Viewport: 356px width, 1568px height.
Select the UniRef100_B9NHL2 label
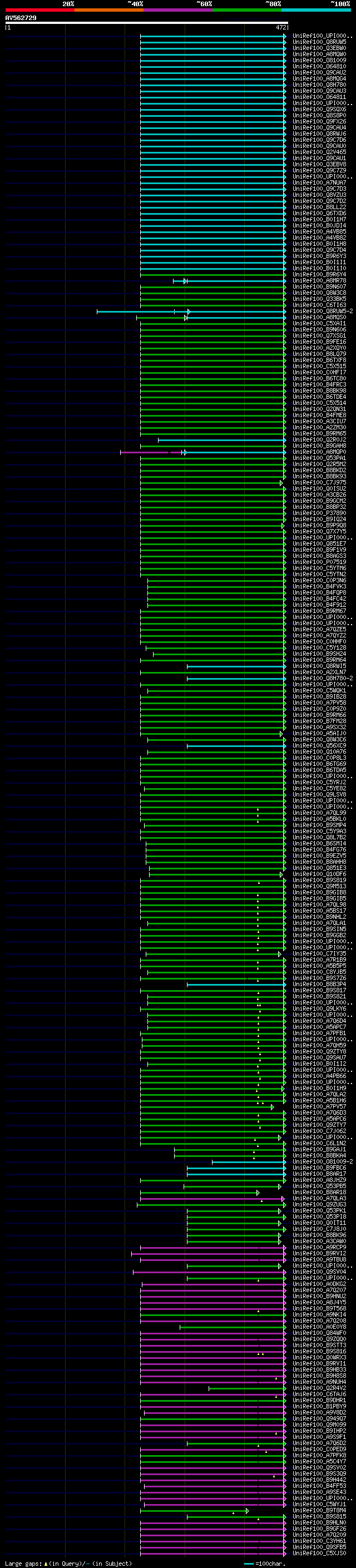[x=319, y=917]
